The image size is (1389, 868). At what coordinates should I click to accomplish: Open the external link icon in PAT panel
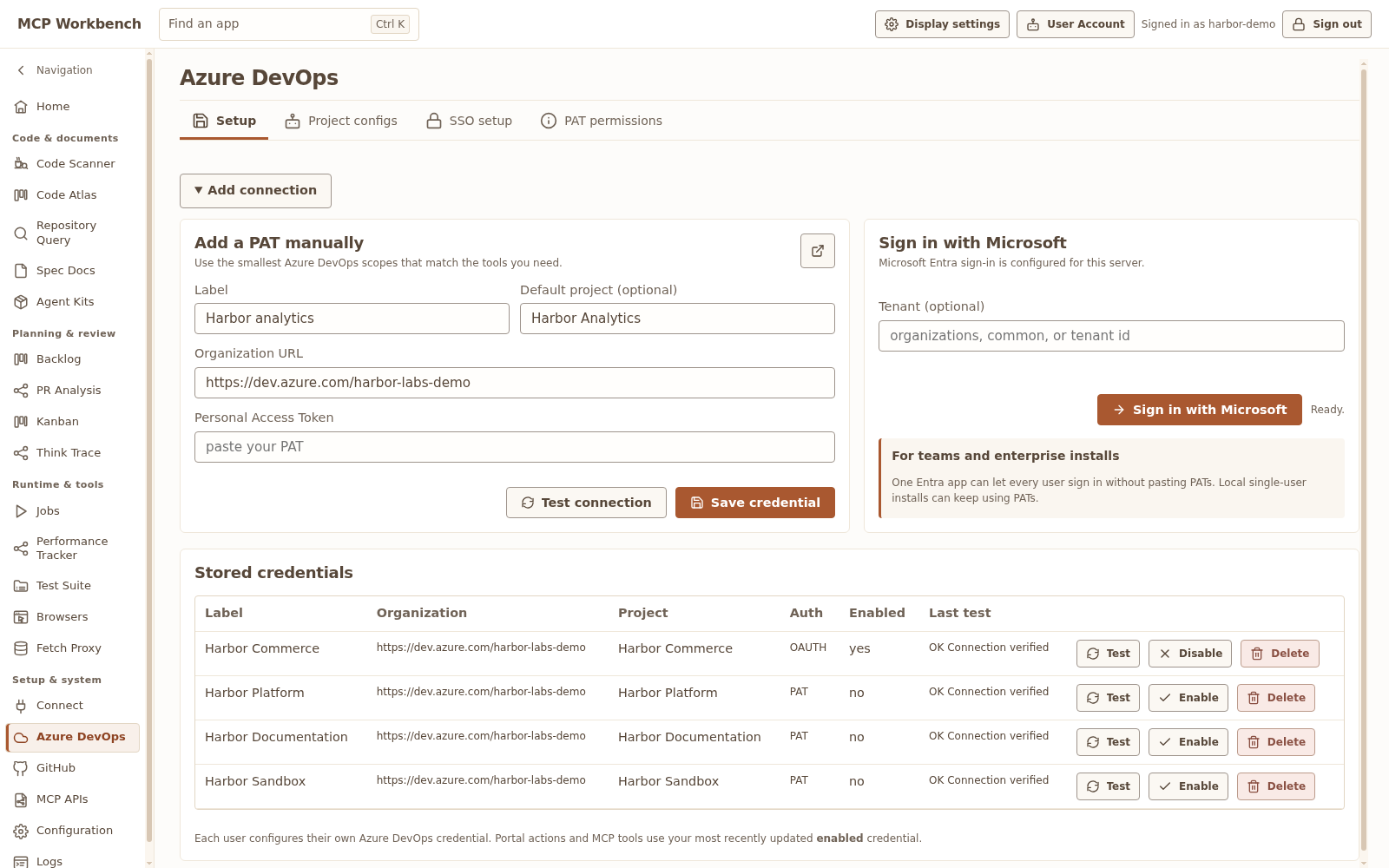(x=817, y=251)
